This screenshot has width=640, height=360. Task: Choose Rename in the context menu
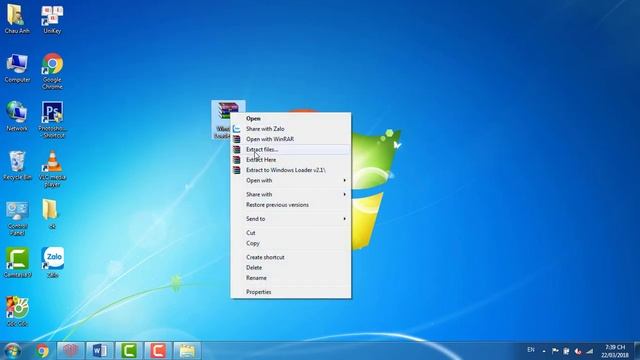(291, 278)
